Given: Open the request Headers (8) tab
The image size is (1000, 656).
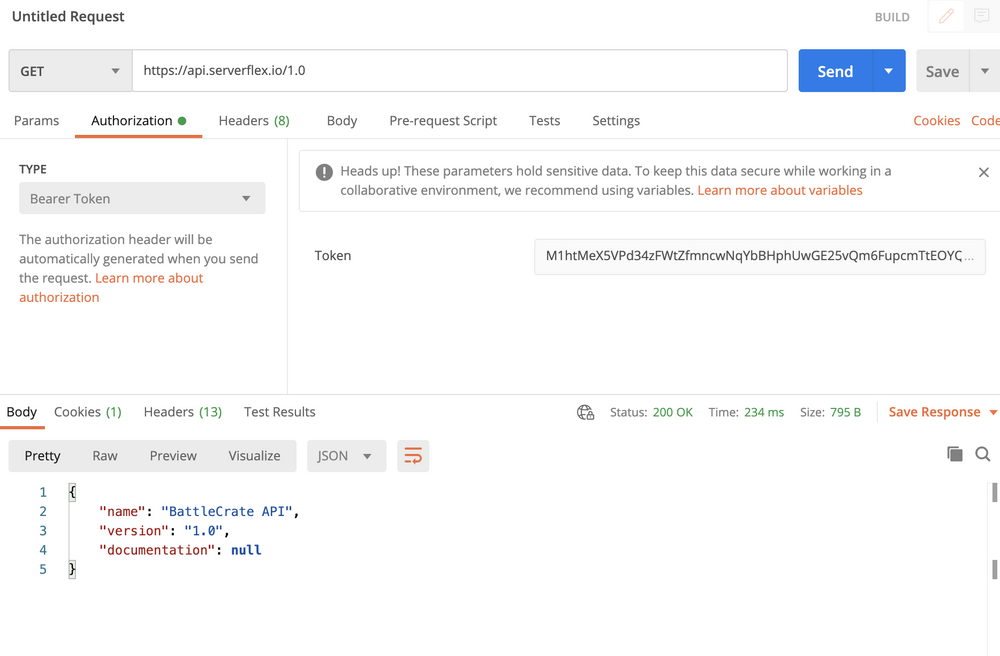Looking at the screenshot, I should [254, 120].
